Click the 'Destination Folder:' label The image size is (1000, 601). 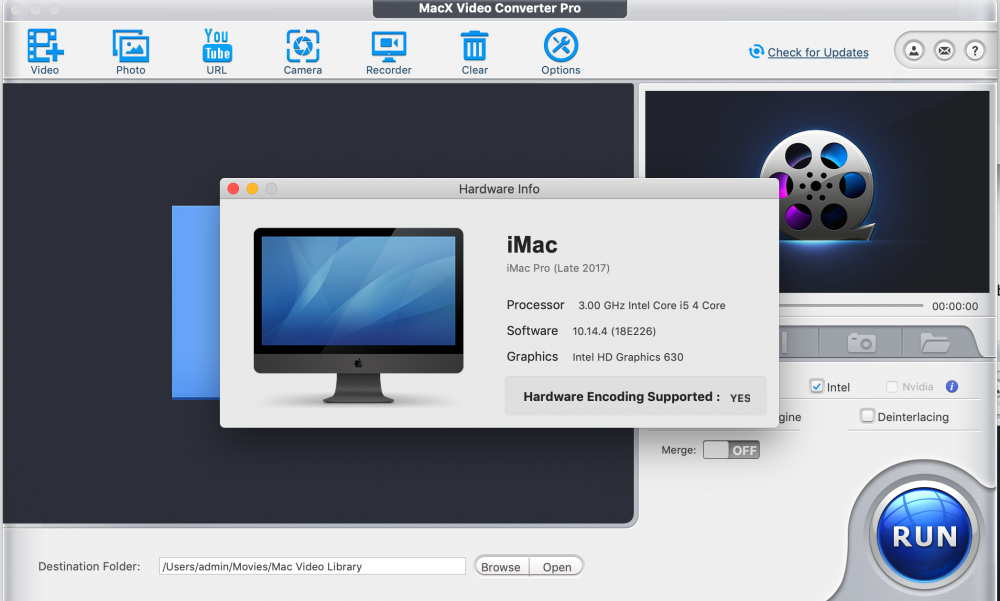coord(89,567)
